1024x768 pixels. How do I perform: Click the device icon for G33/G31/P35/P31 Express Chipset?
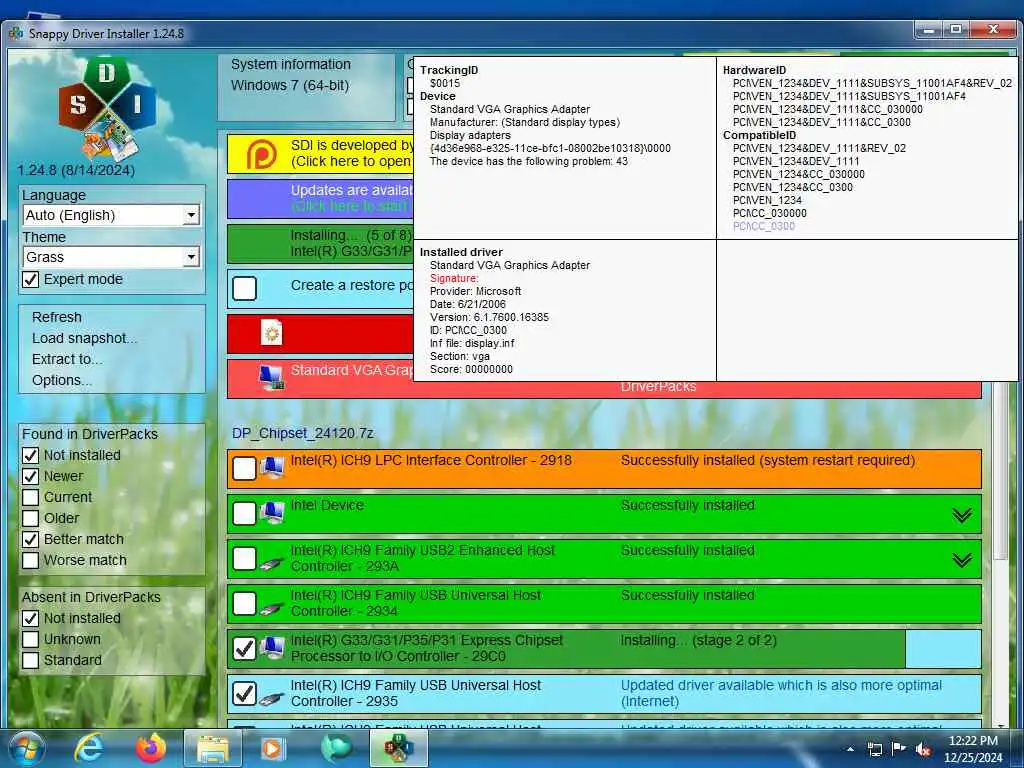point(272,648)
